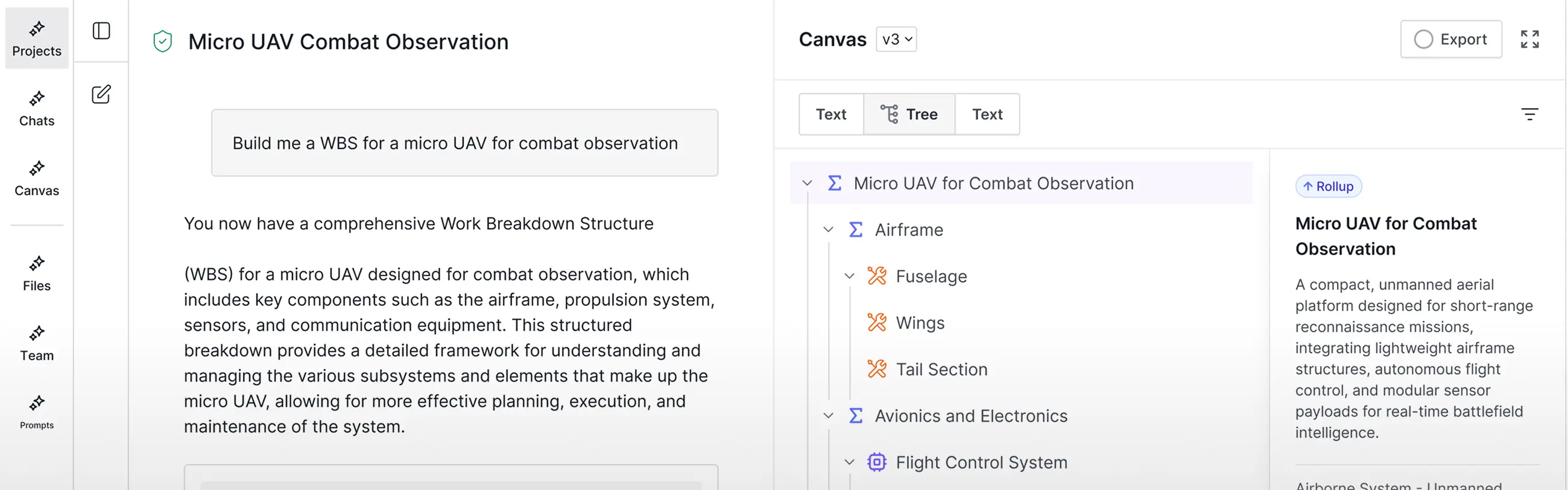Screen dimensions: 1568x490
Task: Open Files from the left sidebar
Action: (37, 273)
